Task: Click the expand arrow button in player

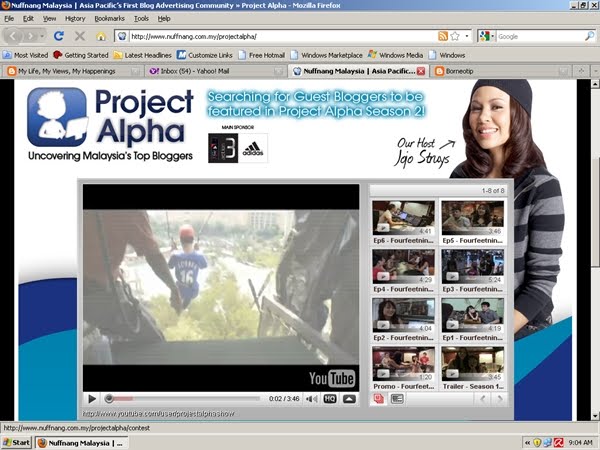Action: [x=349, y=399]
